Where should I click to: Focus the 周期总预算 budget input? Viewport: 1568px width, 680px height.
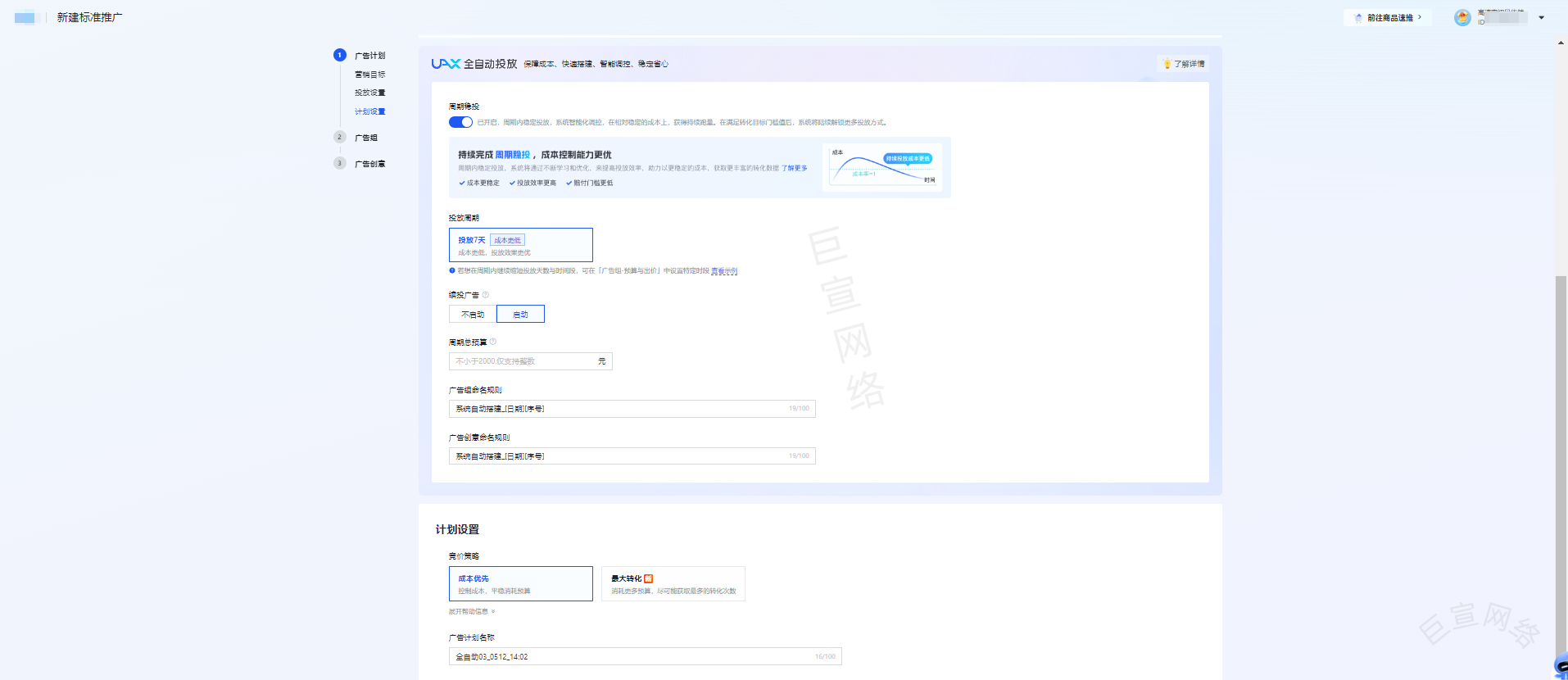[x=530, y=361]
